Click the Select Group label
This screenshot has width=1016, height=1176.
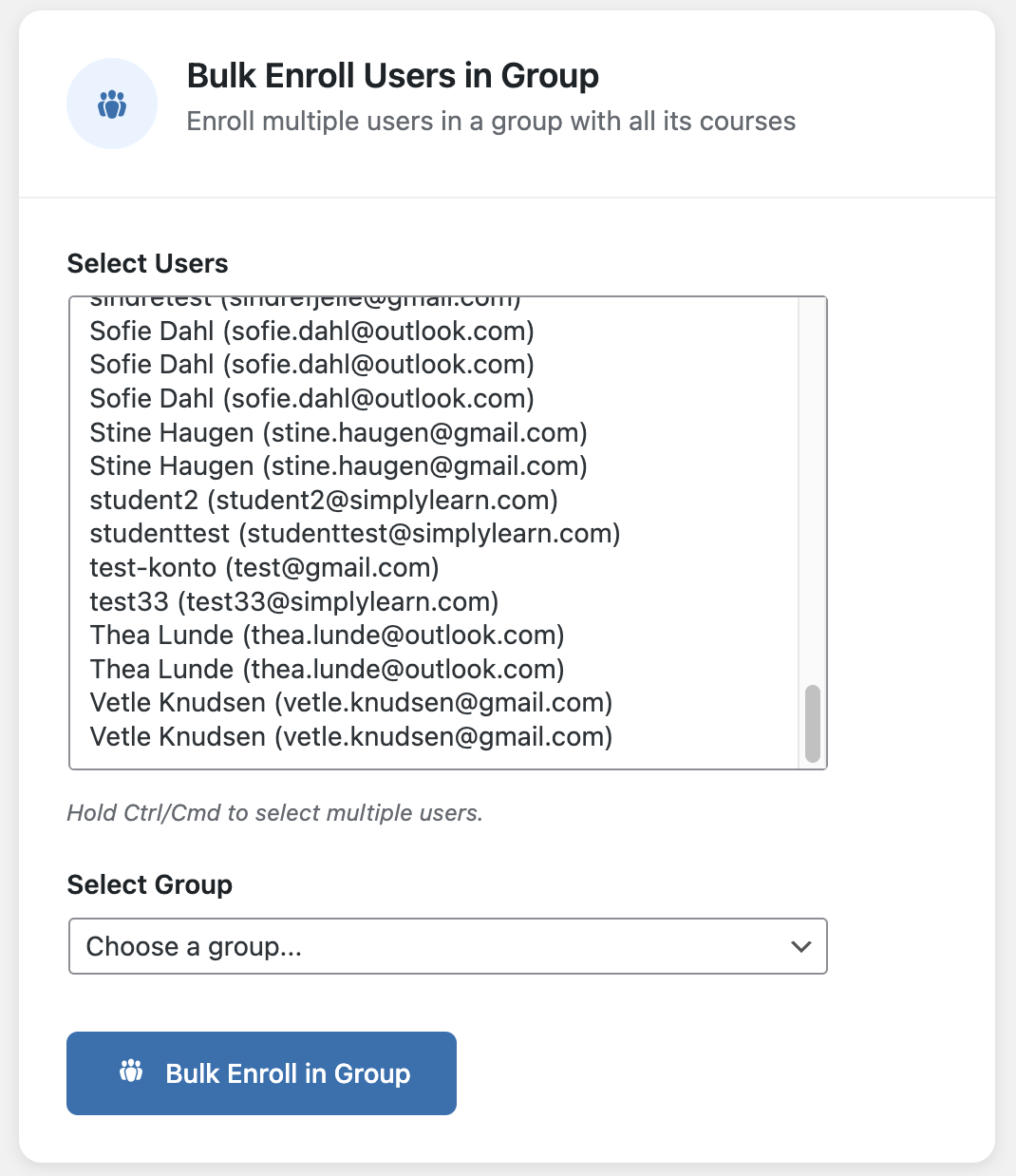click(149, 884)
